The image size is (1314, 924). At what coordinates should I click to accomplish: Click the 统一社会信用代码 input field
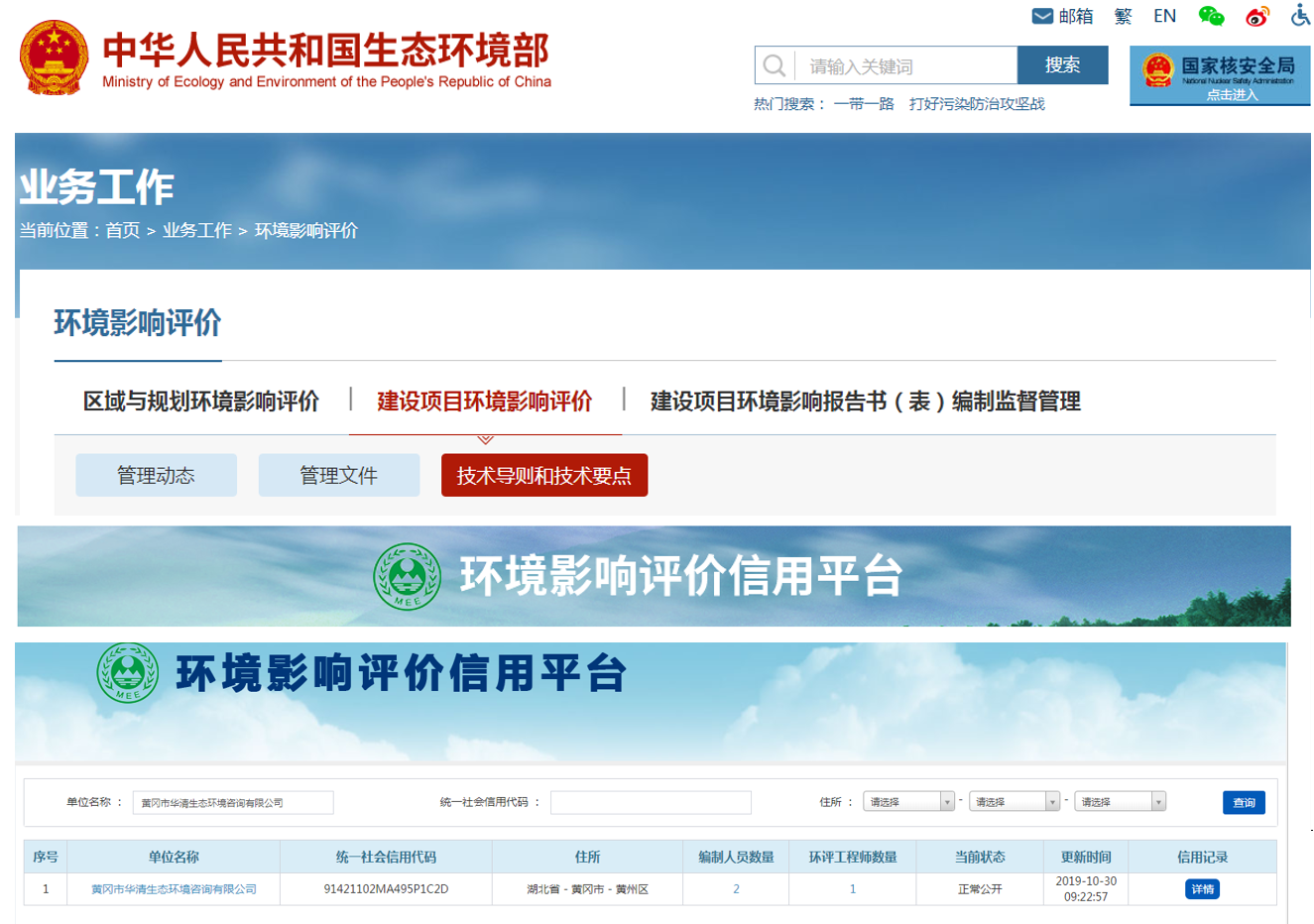[x=651, y=802]
